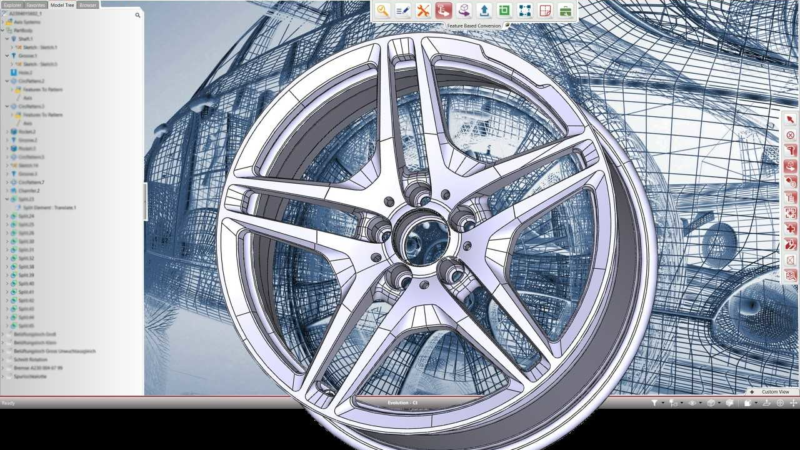800x450 pixels.
Task: Select Hole.2 in the model tree
Action: pyautogui.click(x=26, y=72)
